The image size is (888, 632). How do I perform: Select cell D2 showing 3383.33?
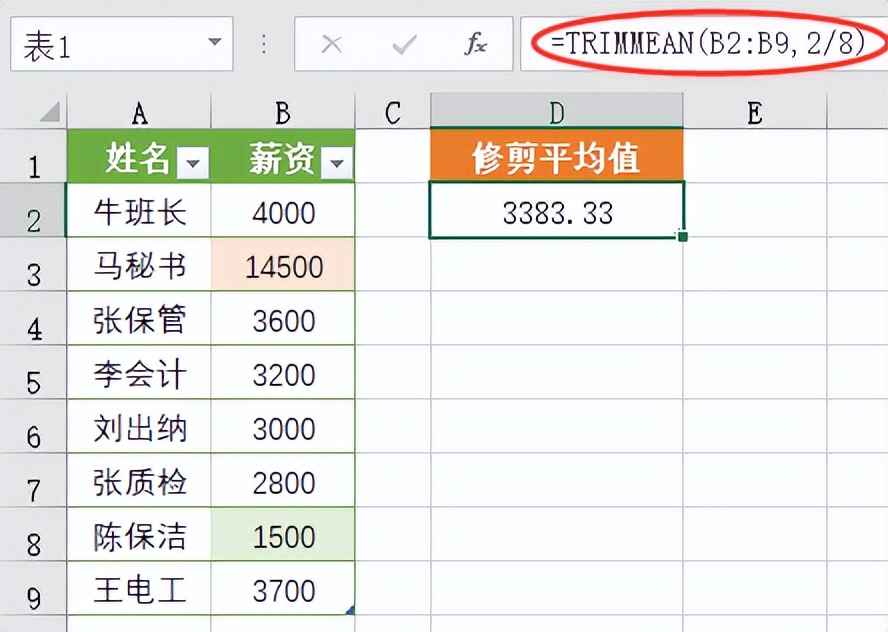[556, 211]
